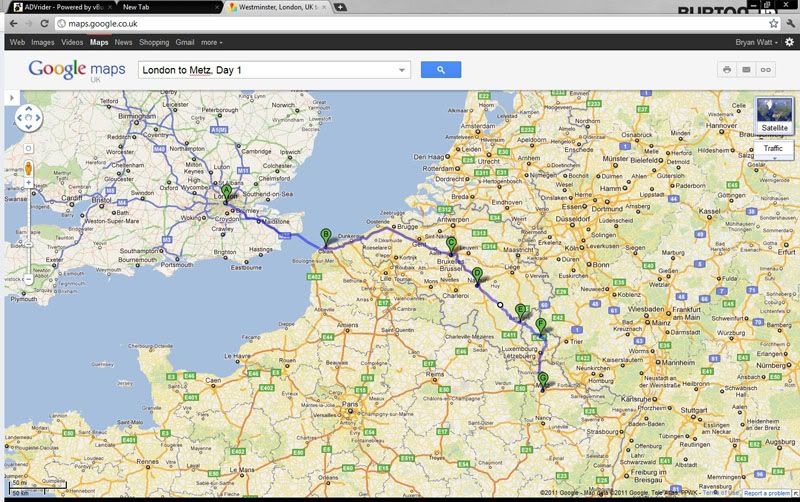The height and width of the screenshot is (502, 800).
Task: Open Maps in the Google bar
Action: (x=99, y=42)
